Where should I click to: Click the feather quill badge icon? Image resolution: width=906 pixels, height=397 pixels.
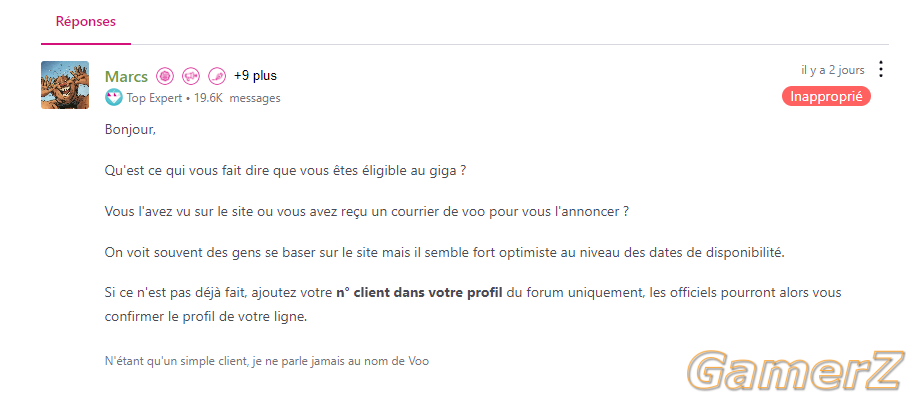[x=217, y=76]
